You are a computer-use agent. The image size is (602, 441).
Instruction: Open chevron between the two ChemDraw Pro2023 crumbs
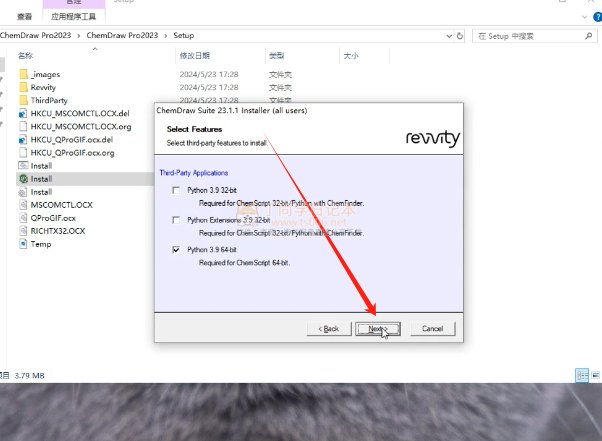point(79,36)
